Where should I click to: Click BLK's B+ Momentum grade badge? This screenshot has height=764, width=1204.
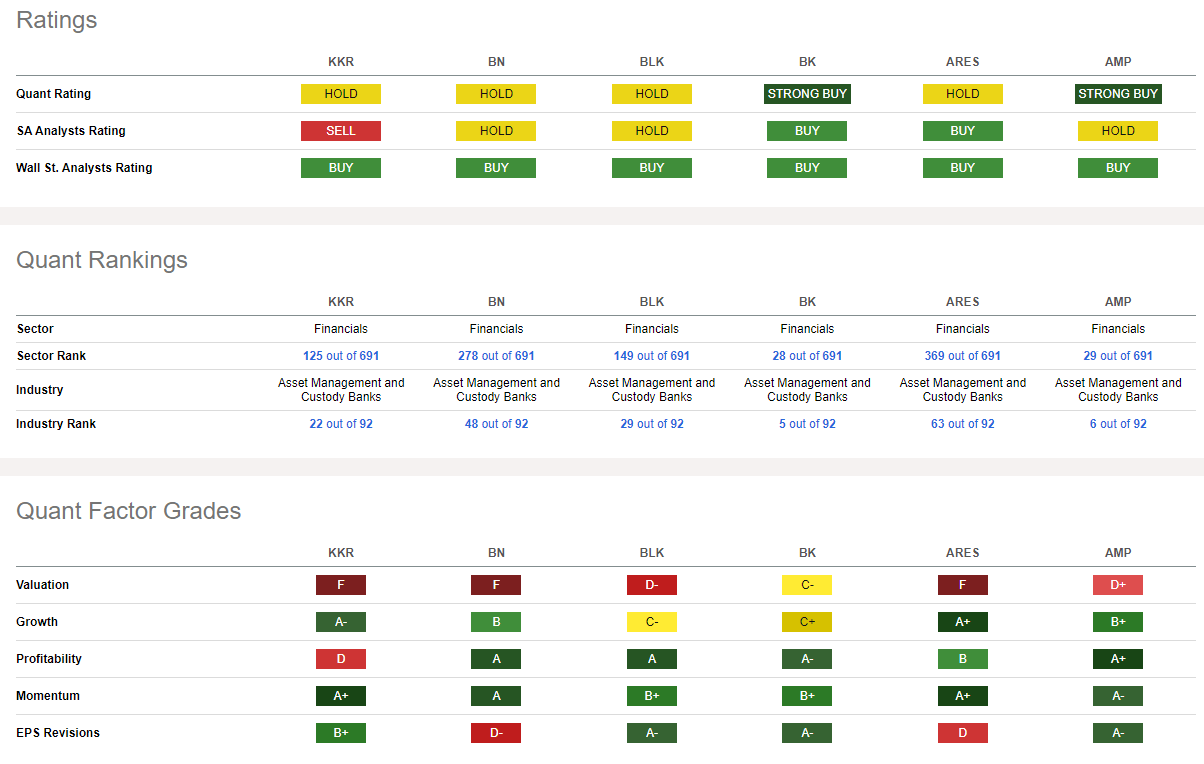651,696
